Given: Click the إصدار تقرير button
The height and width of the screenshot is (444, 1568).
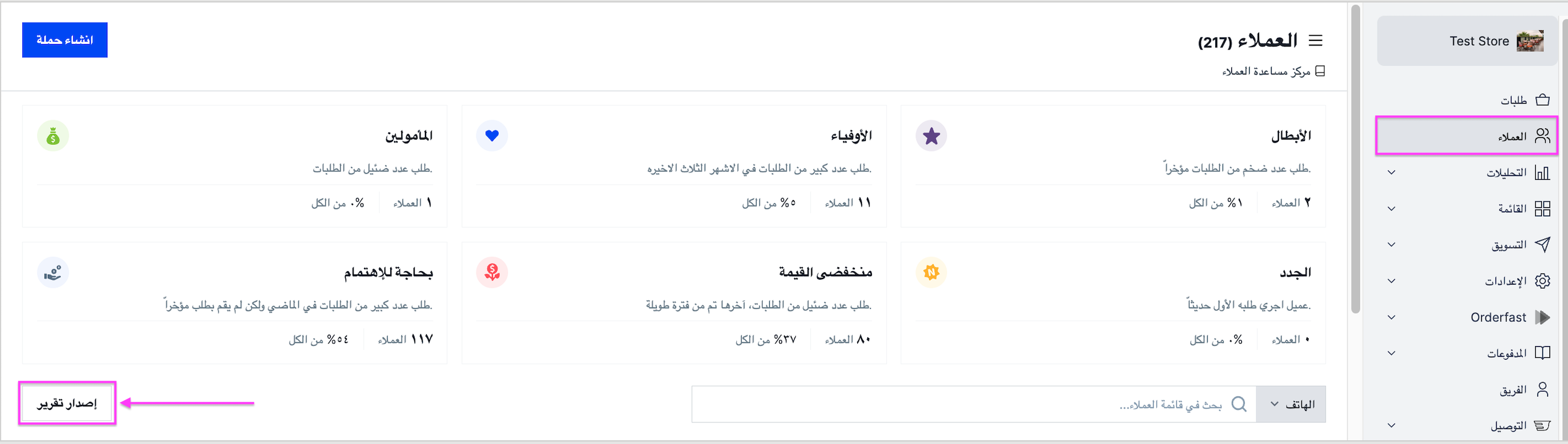Looking at the screenshot, I should click(x=67, y=404).
